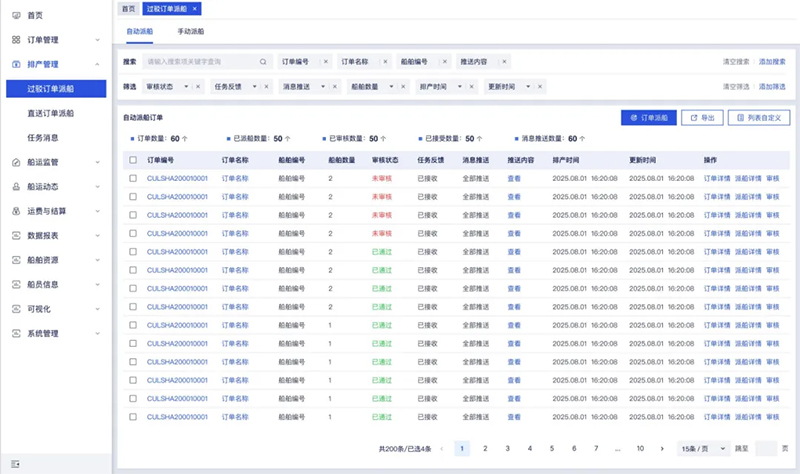This screenshot has height=474, width=800.
Task: Go to the next page arrow in pagination
Action: click(663, 449)
